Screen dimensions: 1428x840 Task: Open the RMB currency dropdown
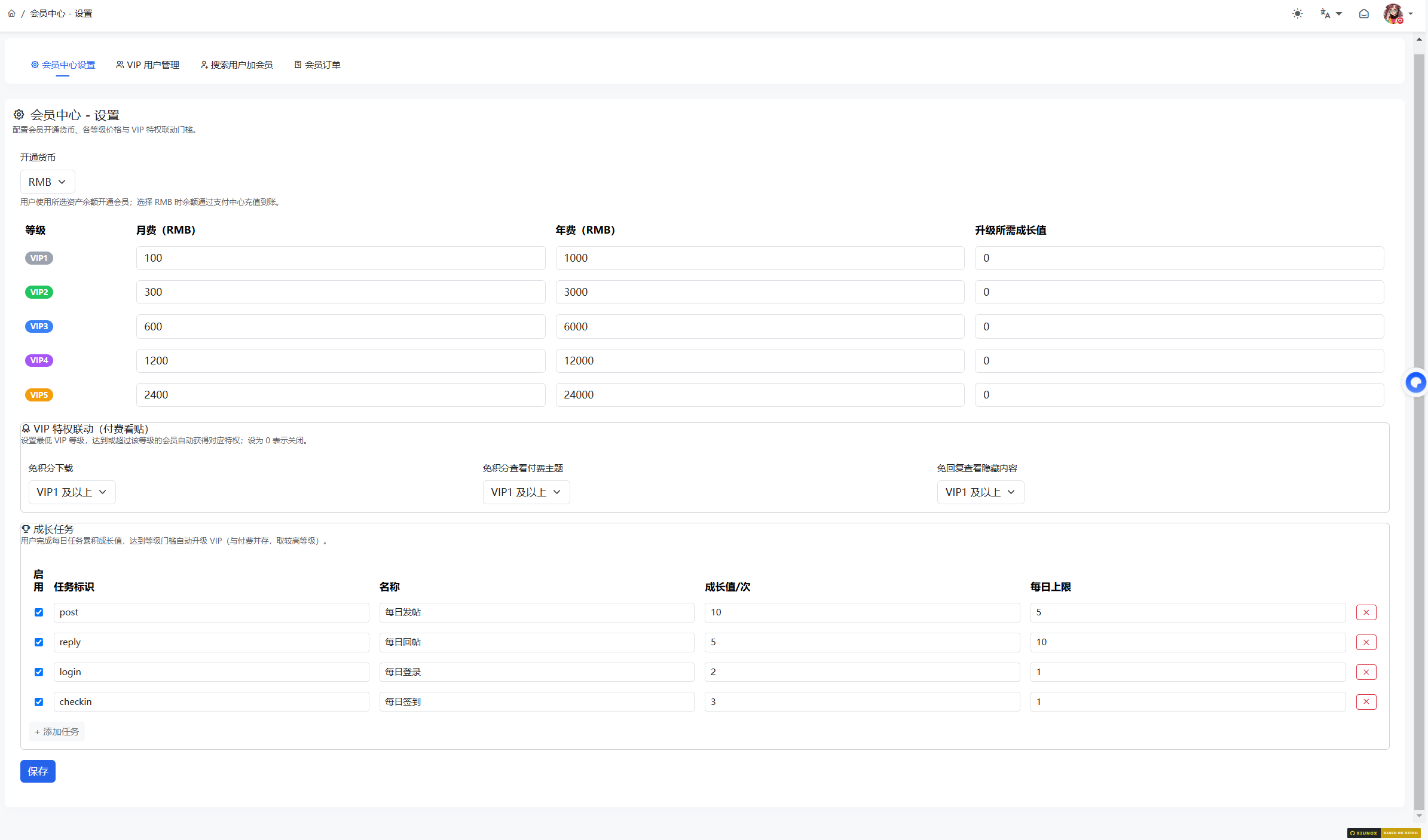47,182
